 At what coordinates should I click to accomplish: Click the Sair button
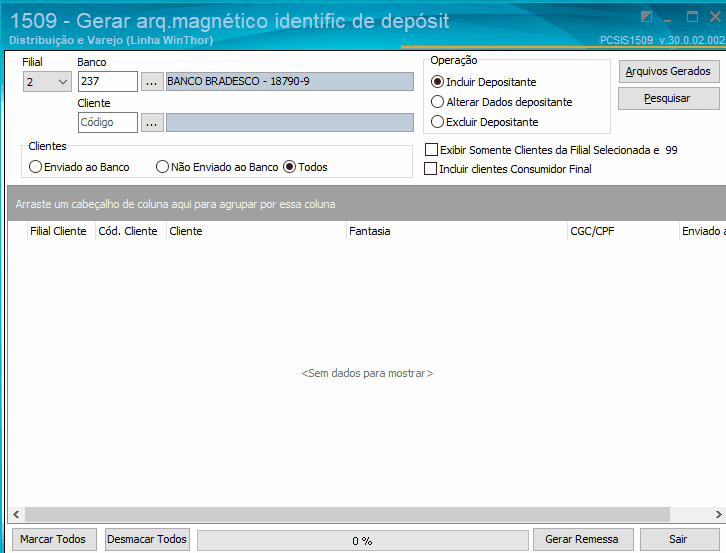coord(679,539)
